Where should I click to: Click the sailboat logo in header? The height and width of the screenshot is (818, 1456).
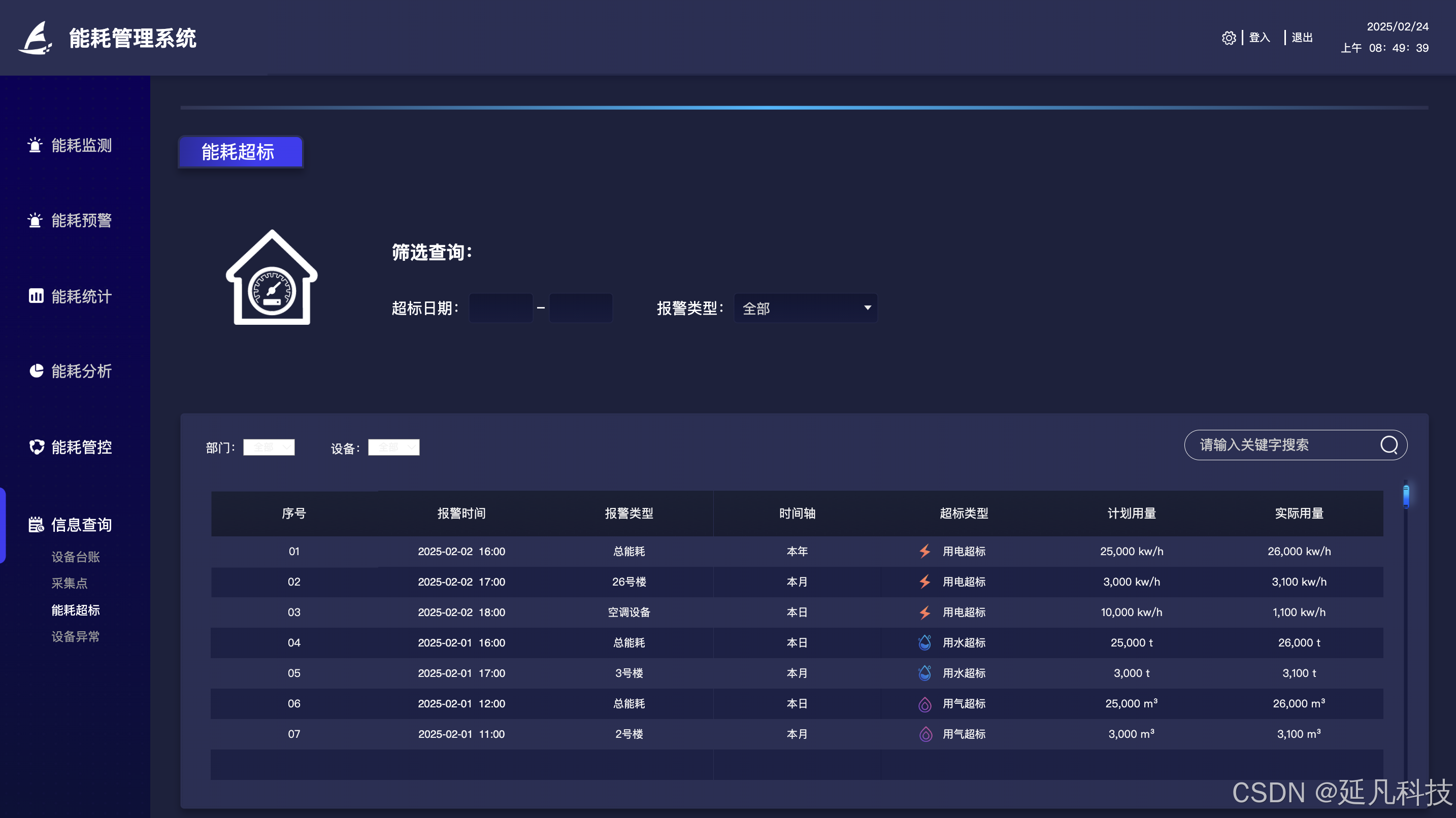[x=36, y=38]
